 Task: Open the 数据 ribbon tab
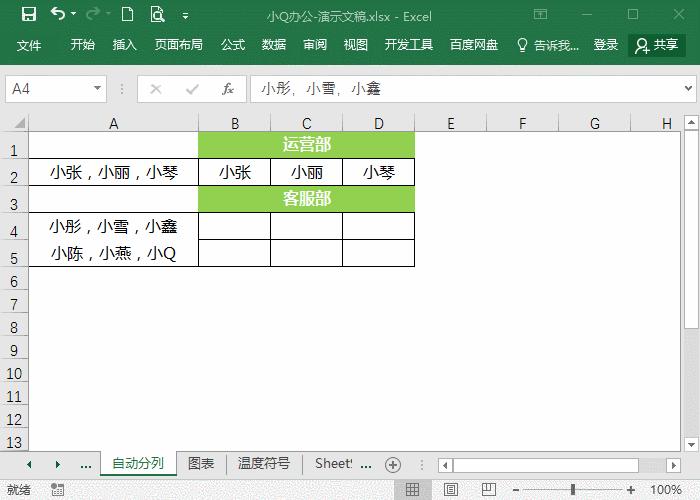click(x=274, y=45)
